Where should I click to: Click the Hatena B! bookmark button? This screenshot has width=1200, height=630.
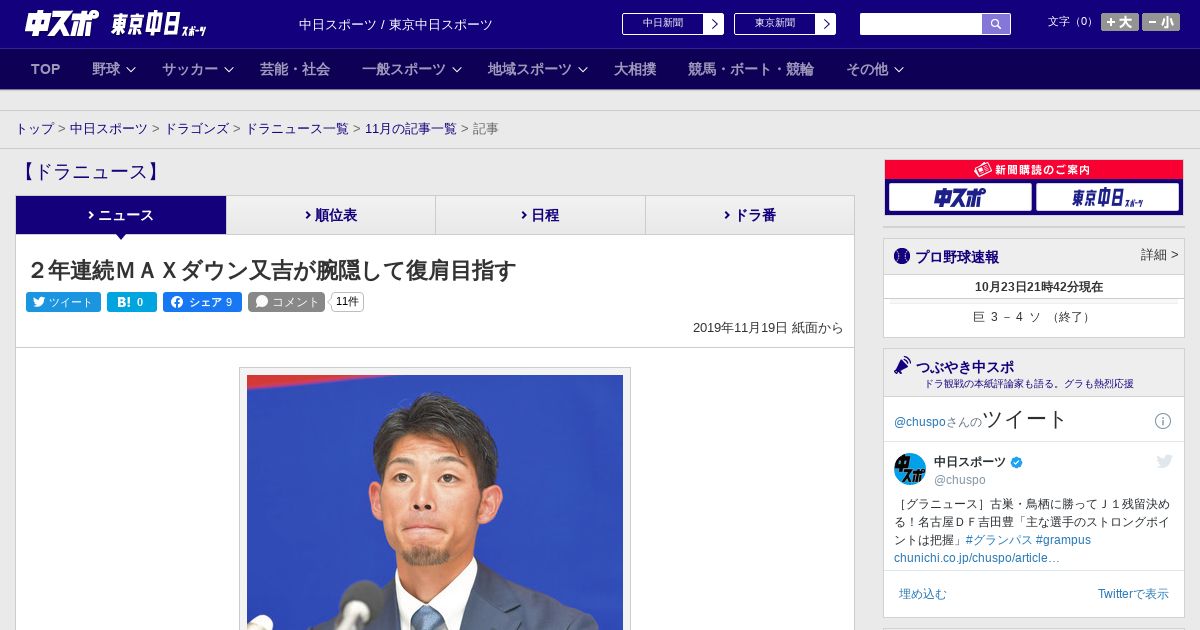[132, 302]
